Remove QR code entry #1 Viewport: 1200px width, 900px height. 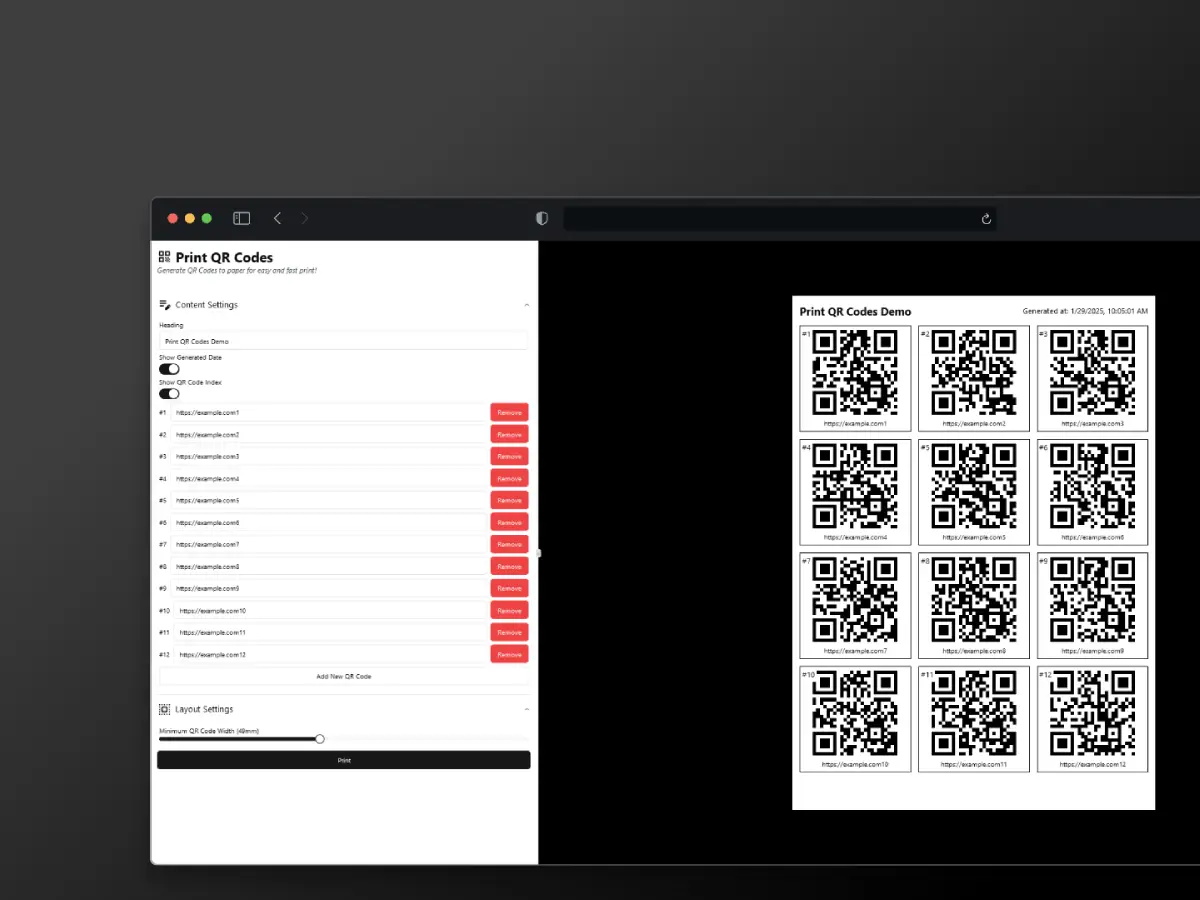[509, 412]
